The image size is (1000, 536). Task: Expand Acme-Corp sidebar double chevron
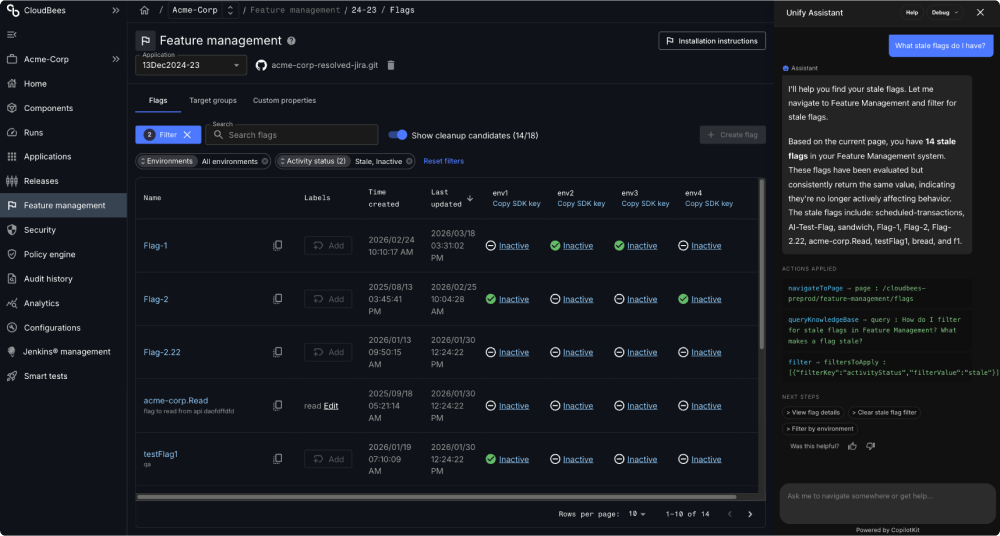[x=115, y=59]
